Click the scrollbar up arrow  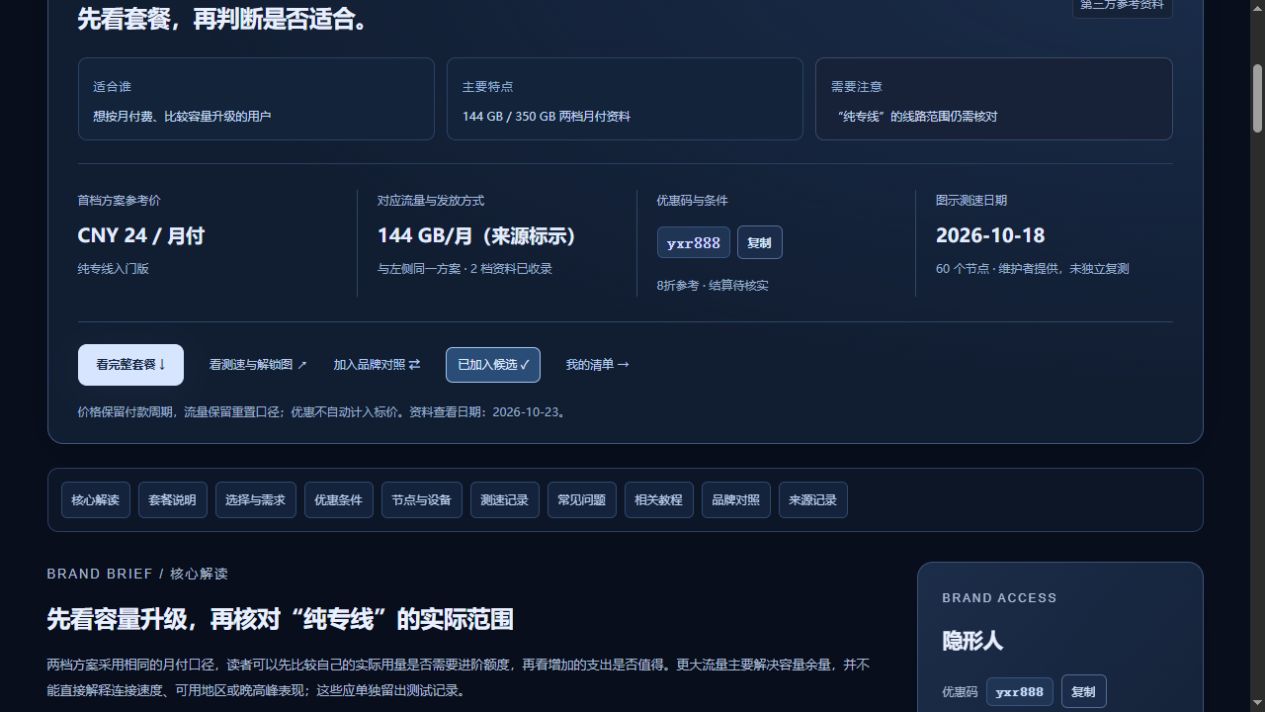[x=1258, y=8]
